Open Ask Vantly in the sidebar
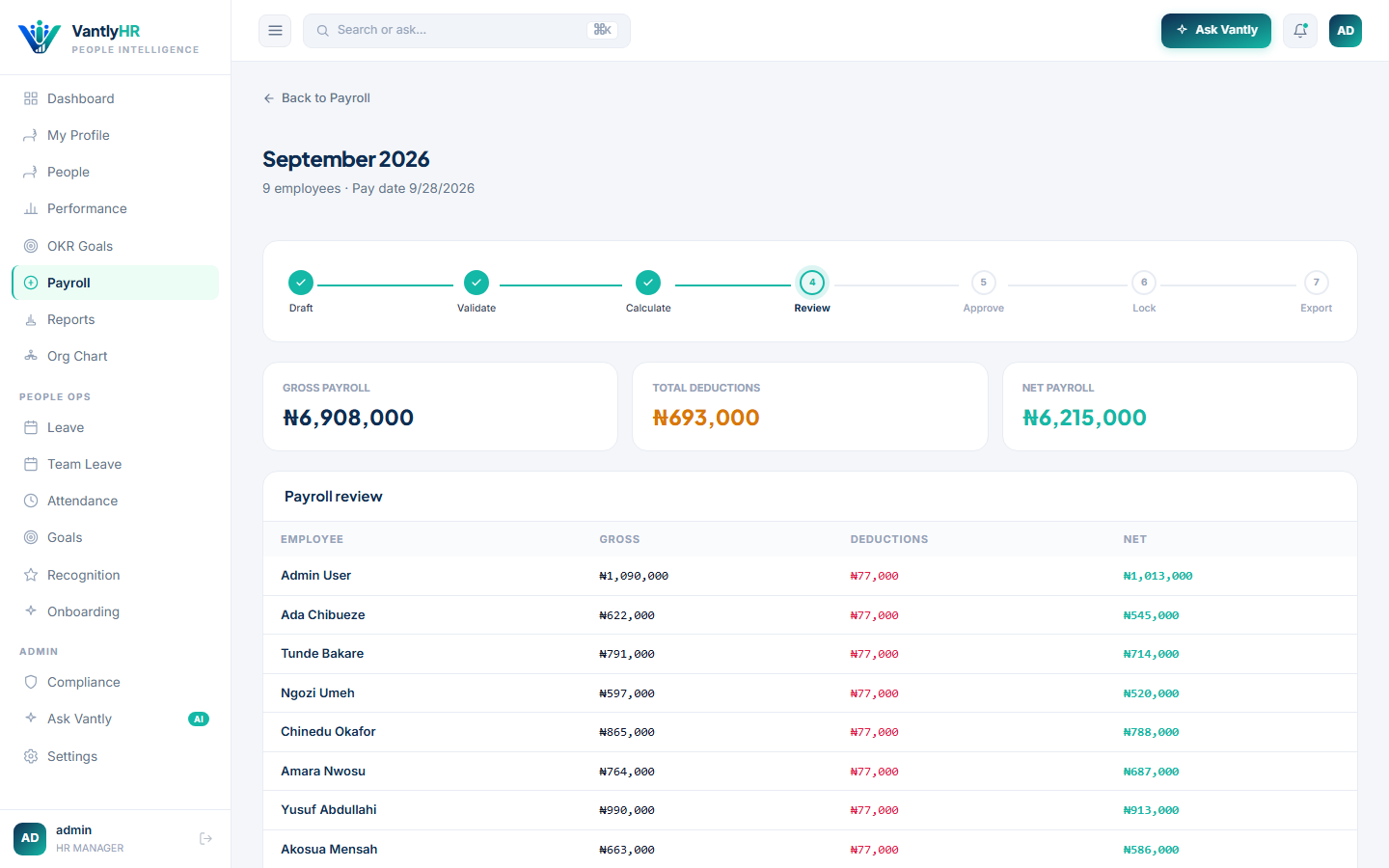 [x=116, y=719]
